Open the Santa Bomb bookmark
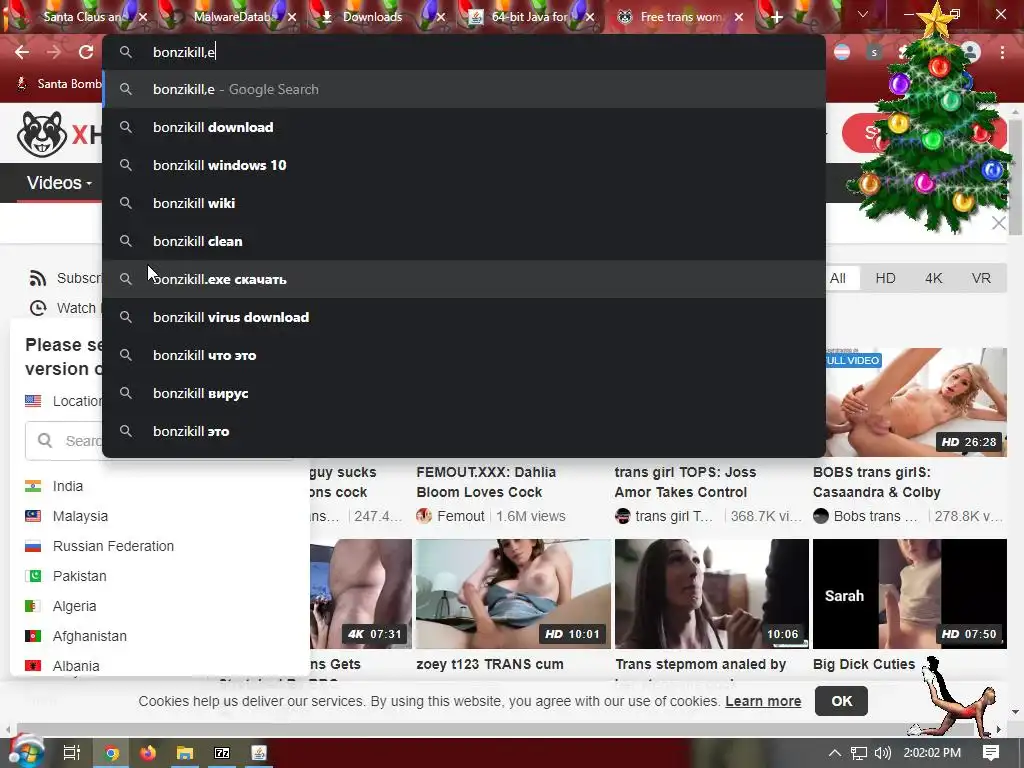 [x=59, y=84]
